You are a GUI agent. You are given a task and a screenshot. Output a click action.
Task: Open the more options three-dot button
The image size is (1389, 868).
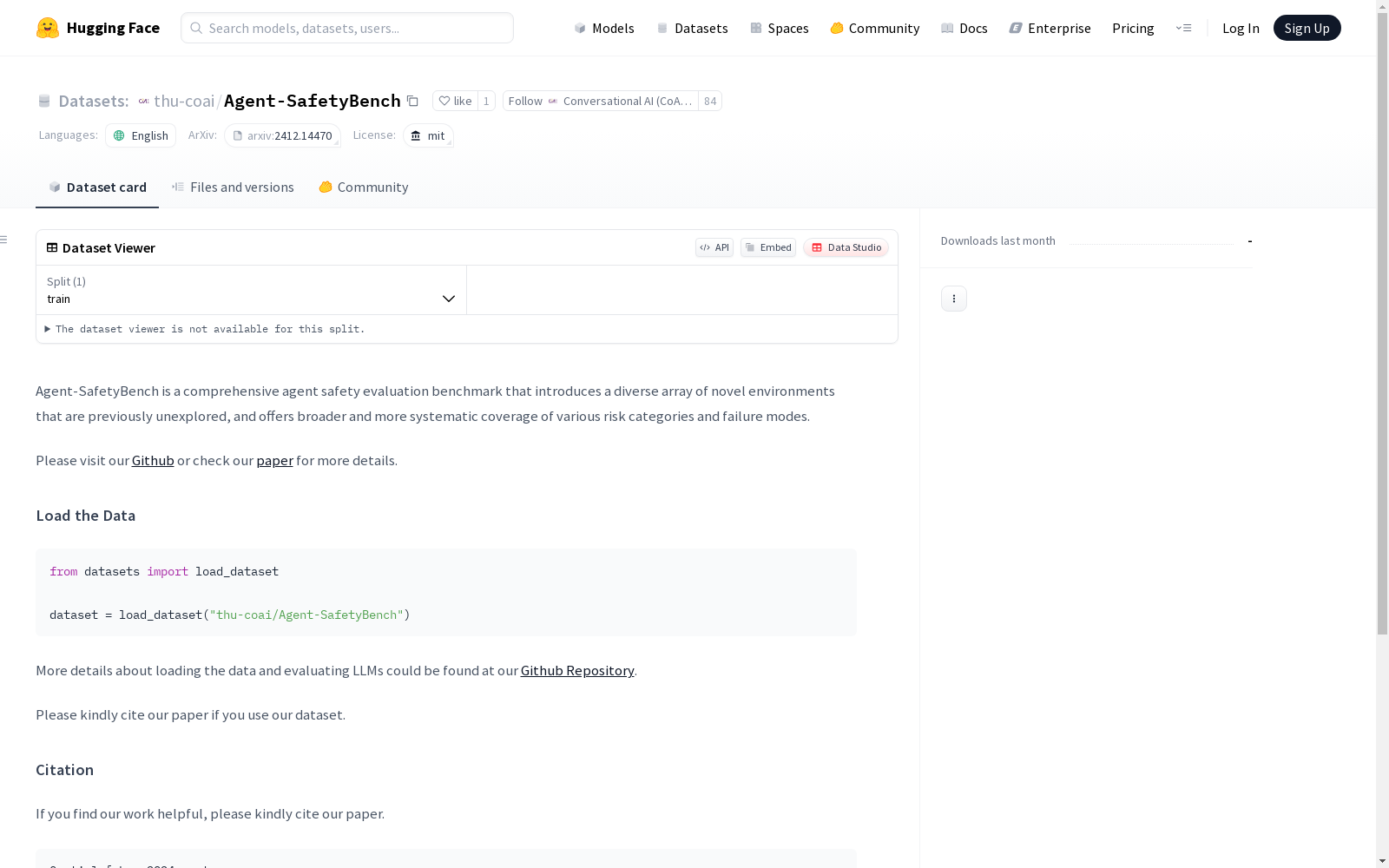pos(954,299)
